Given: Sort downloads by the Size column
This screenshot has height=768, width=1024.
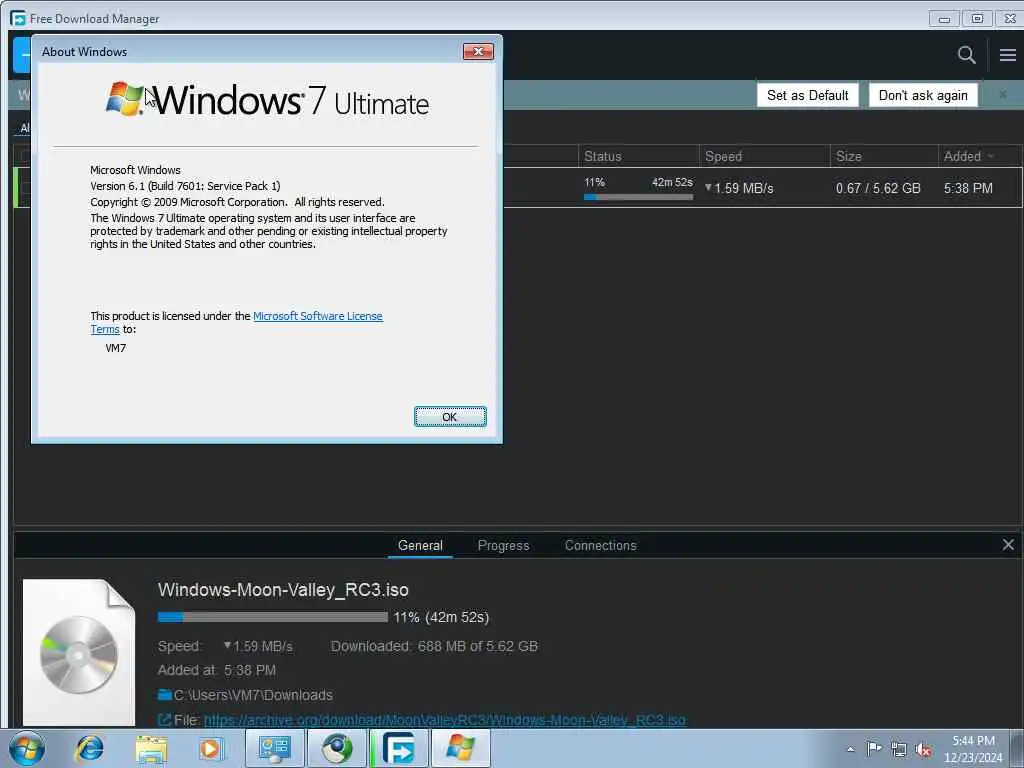Looking at the screenshot, I should coord(884,156).
